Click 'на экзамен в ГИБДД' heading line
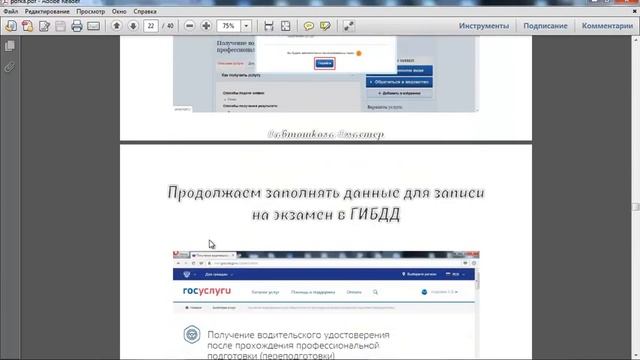Viewport: 640px width, 360px height. (326, 214)
